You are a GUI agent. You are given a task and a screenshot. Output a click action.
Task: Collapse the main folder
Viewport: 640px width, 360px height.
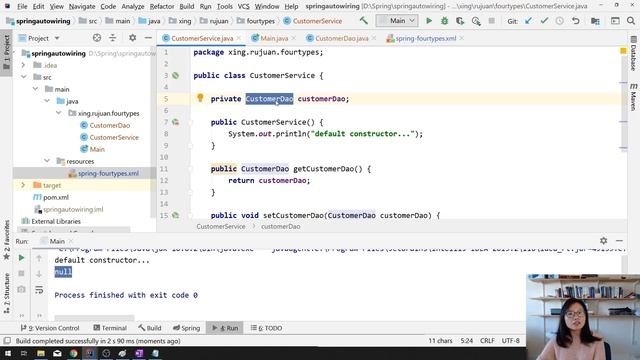[36, 89]
